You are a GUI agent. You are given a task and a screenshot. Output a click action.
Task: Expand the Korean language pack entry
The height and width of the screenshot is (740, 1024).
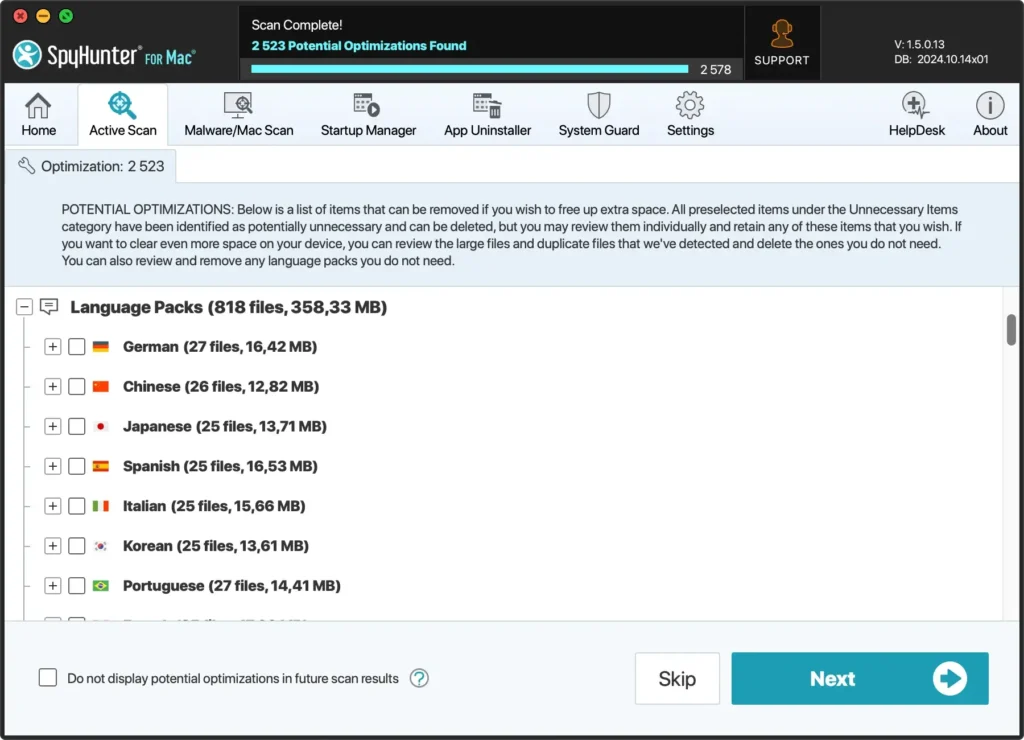pos(52,546)
